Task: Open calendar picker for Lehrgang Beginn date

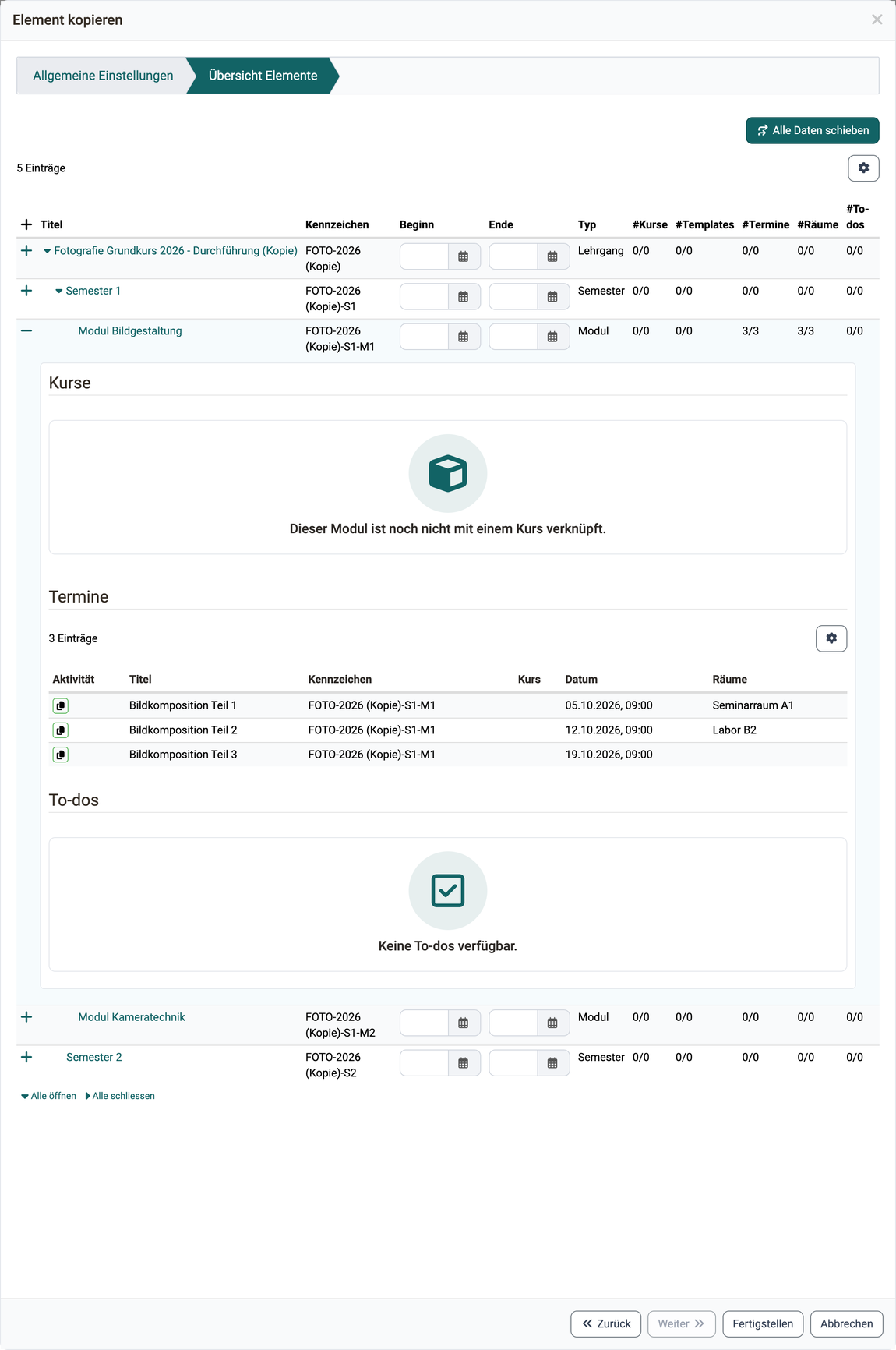Action: point(464,256)
